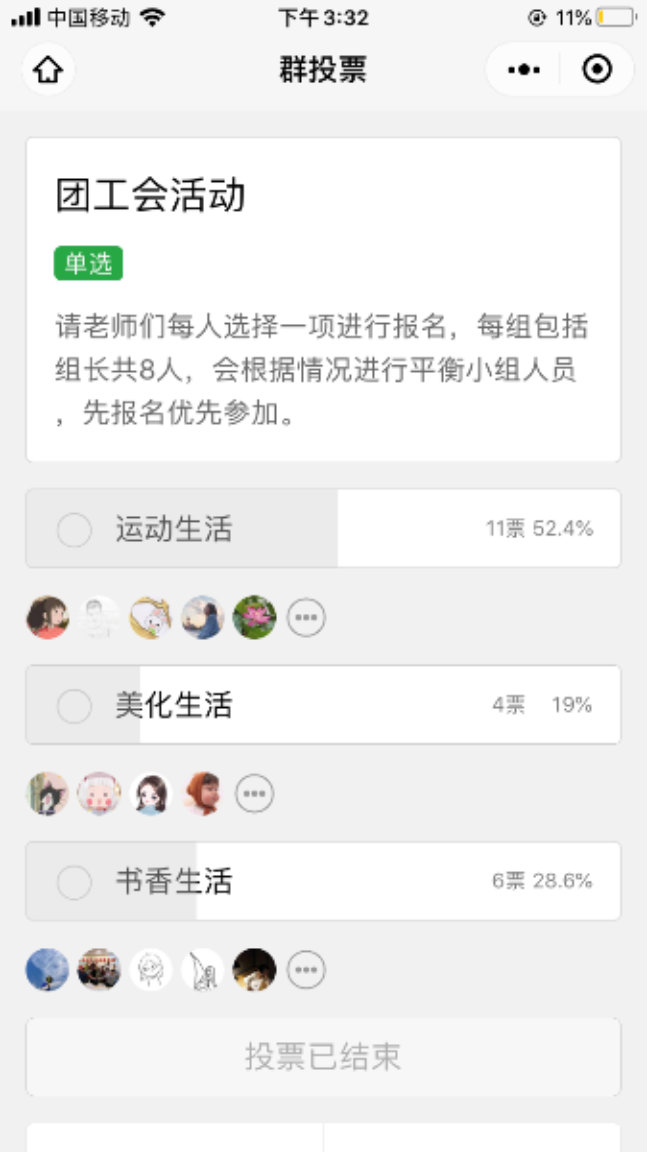The image size is (648, 1153).
Task: Tap the blue sky voter avatar
Action: [x=47, y=970]
